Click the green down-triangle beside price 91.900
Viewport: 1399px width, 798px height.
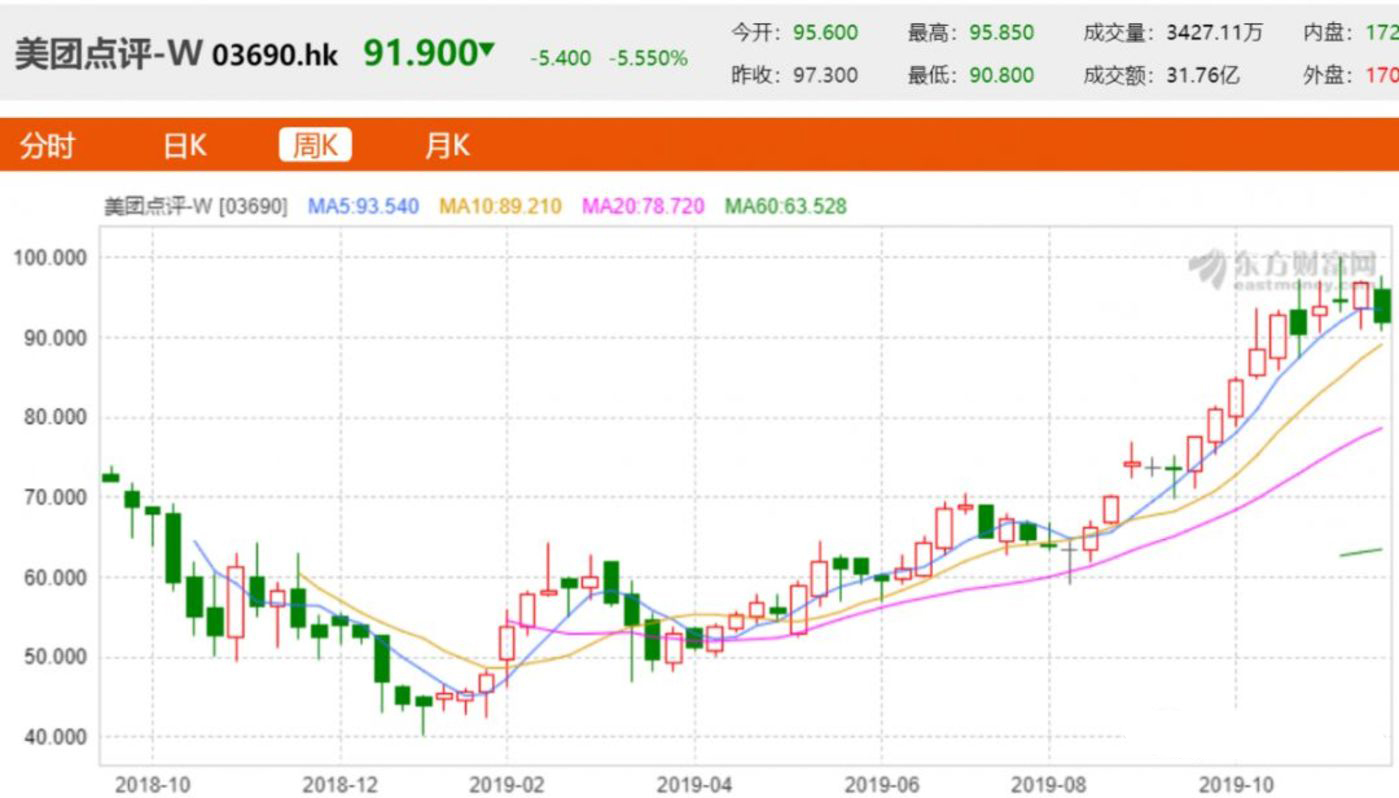pyautogui.click(x=486, y=49)
